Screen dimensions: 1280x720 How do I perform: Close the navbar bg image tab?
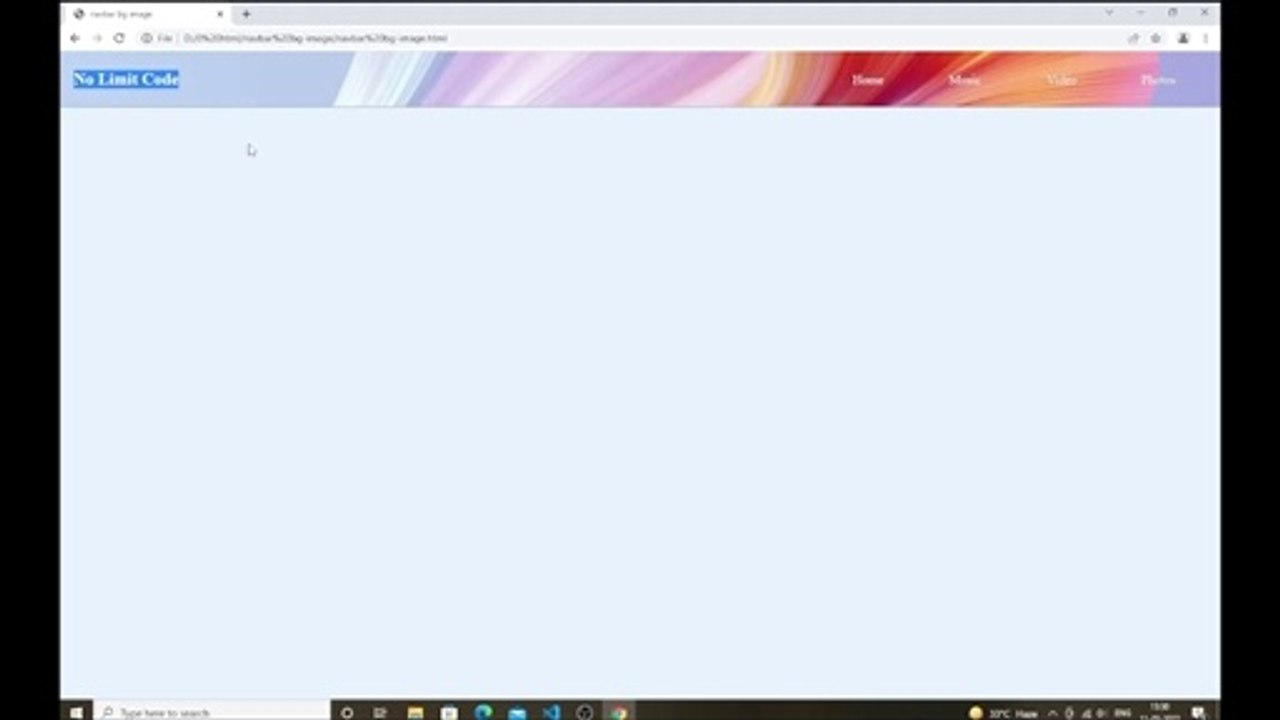tap(220, 14)
